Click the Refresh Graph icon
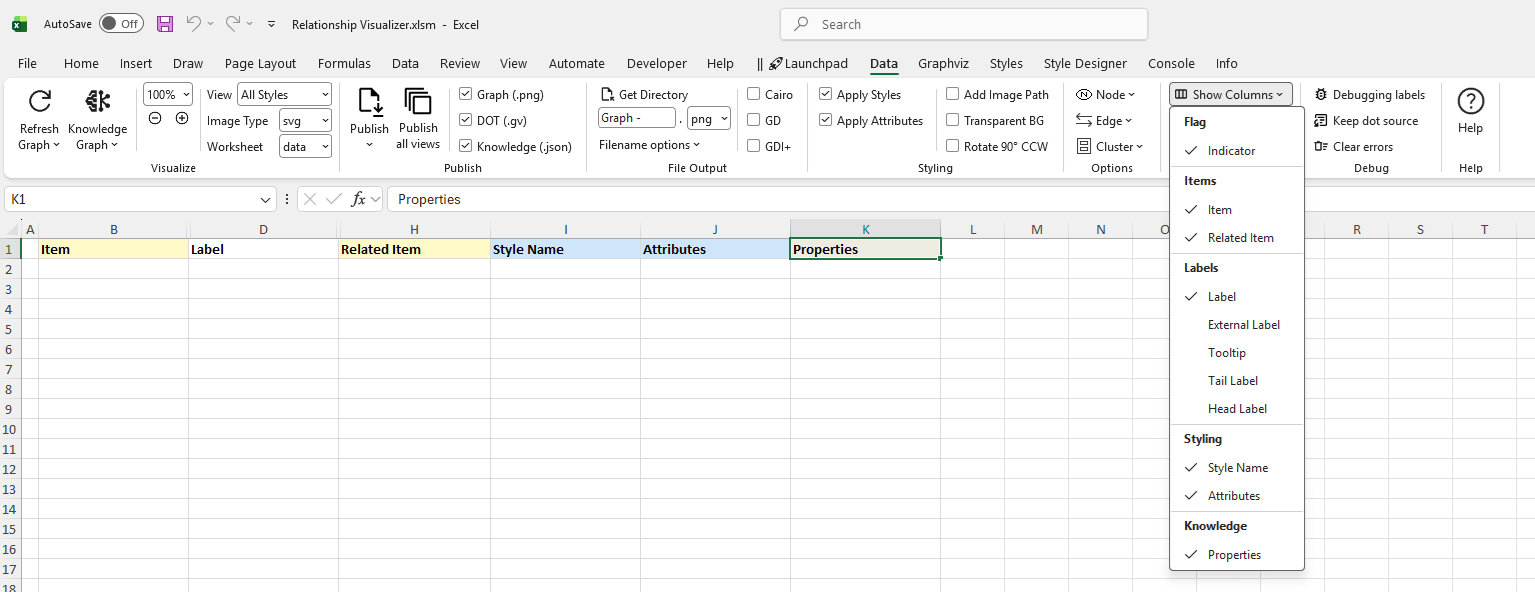This screenshot has width=1535, height=592. pos(39,101)
